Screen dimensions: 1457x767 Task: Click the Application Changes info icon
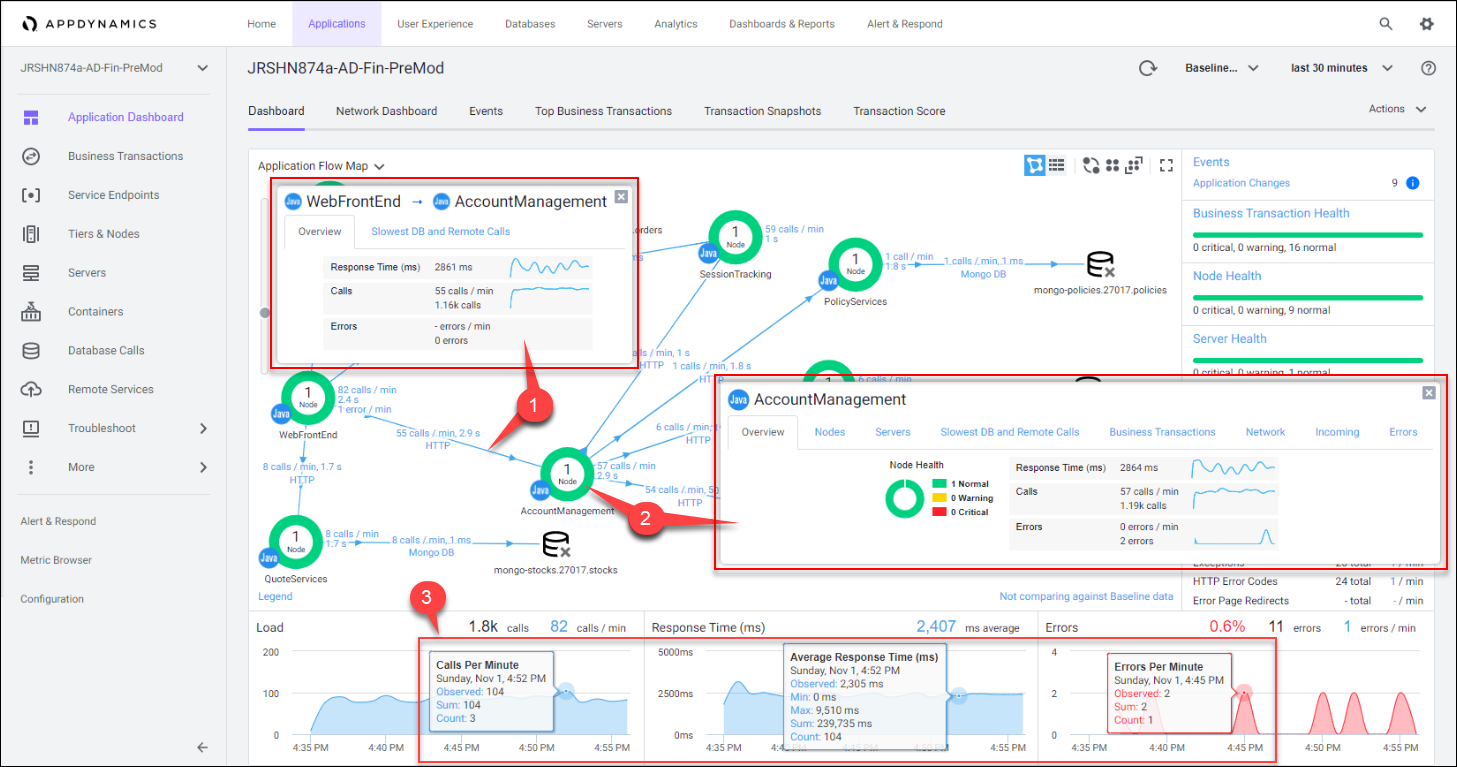(1413, 183)
